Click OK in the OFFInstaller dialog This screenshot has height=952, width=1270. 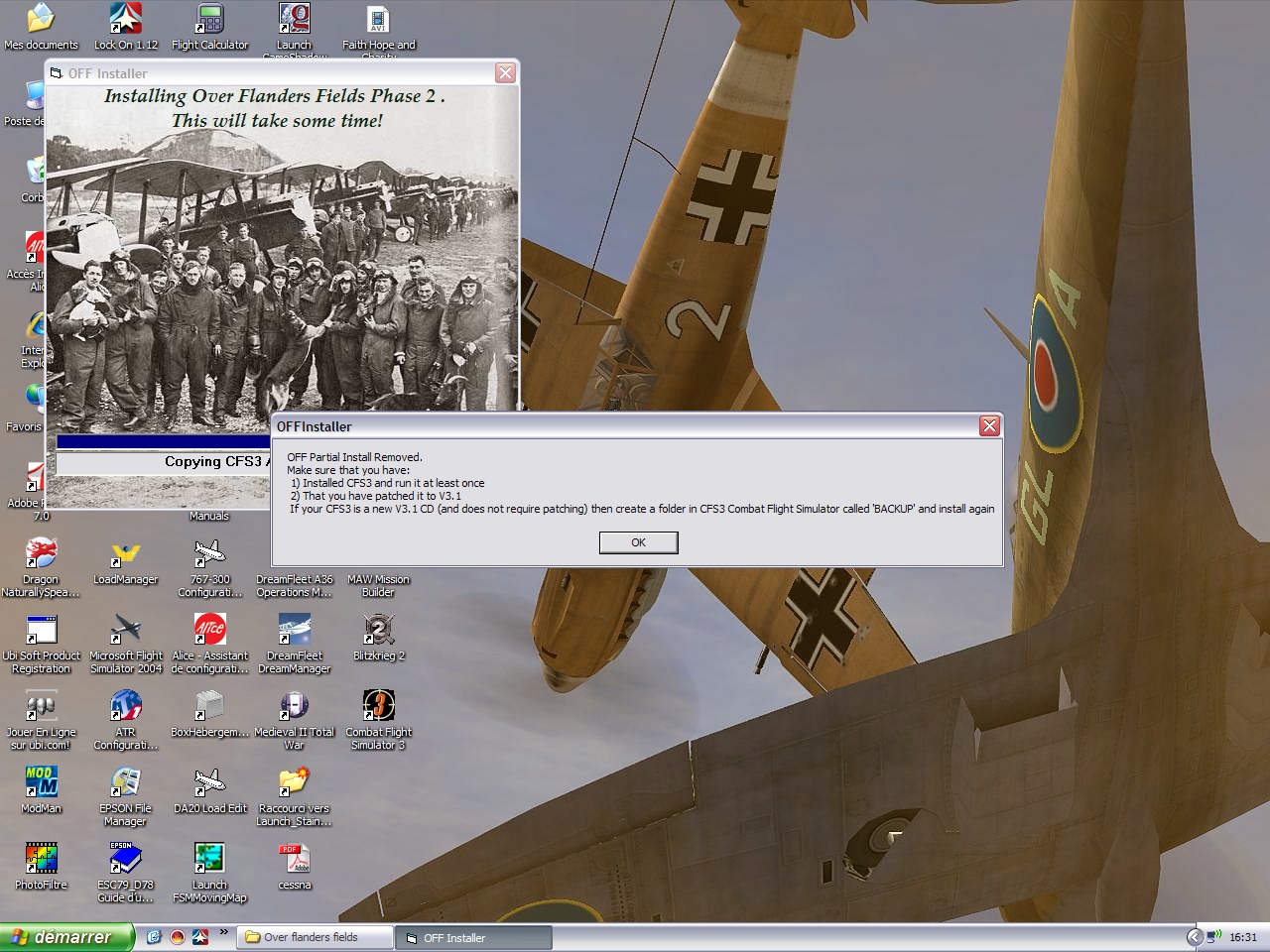(638, 542)
